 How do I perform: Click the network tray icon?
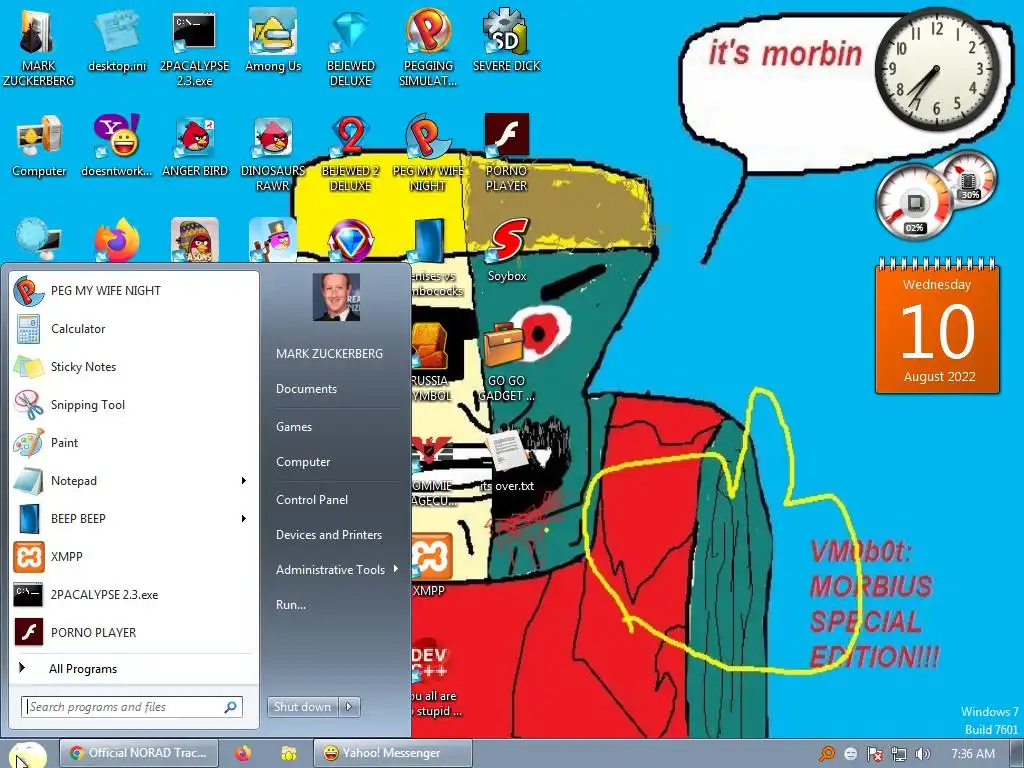click(x=899, y=754)
